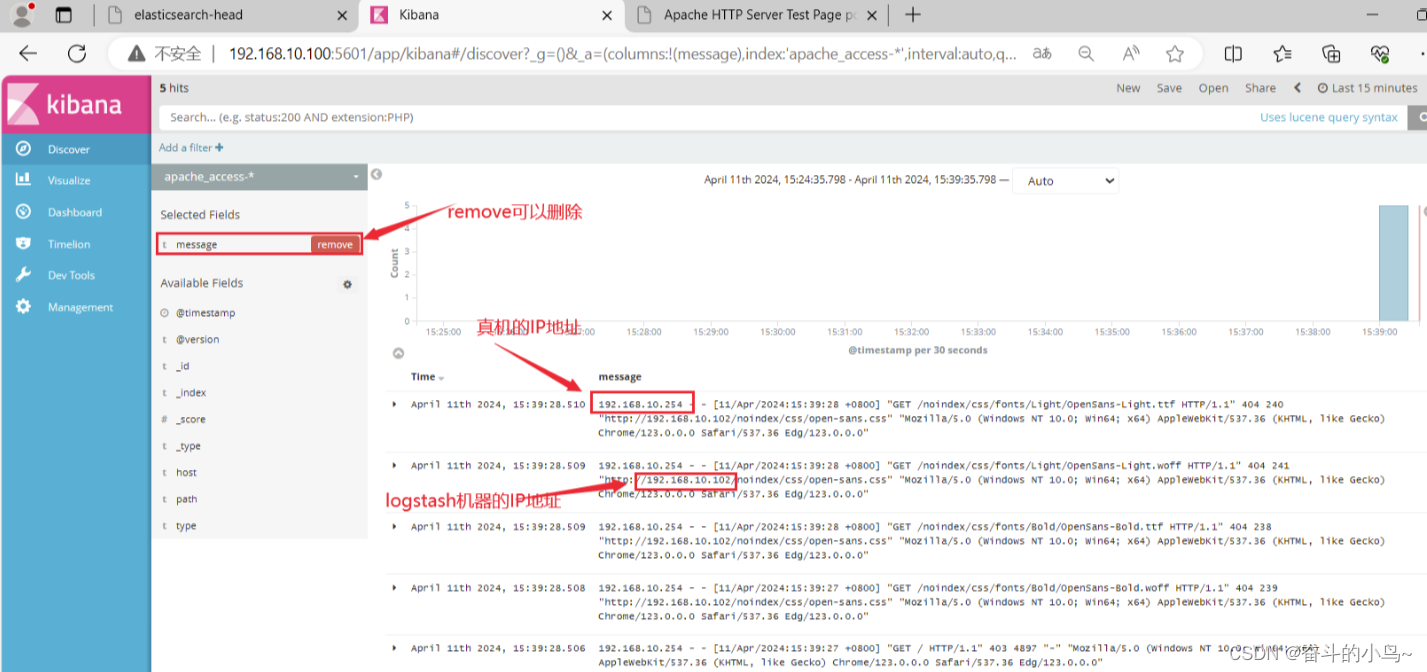Open browser zoom control
This screenshot has width=1427, height=672.
click(1086, 53)
